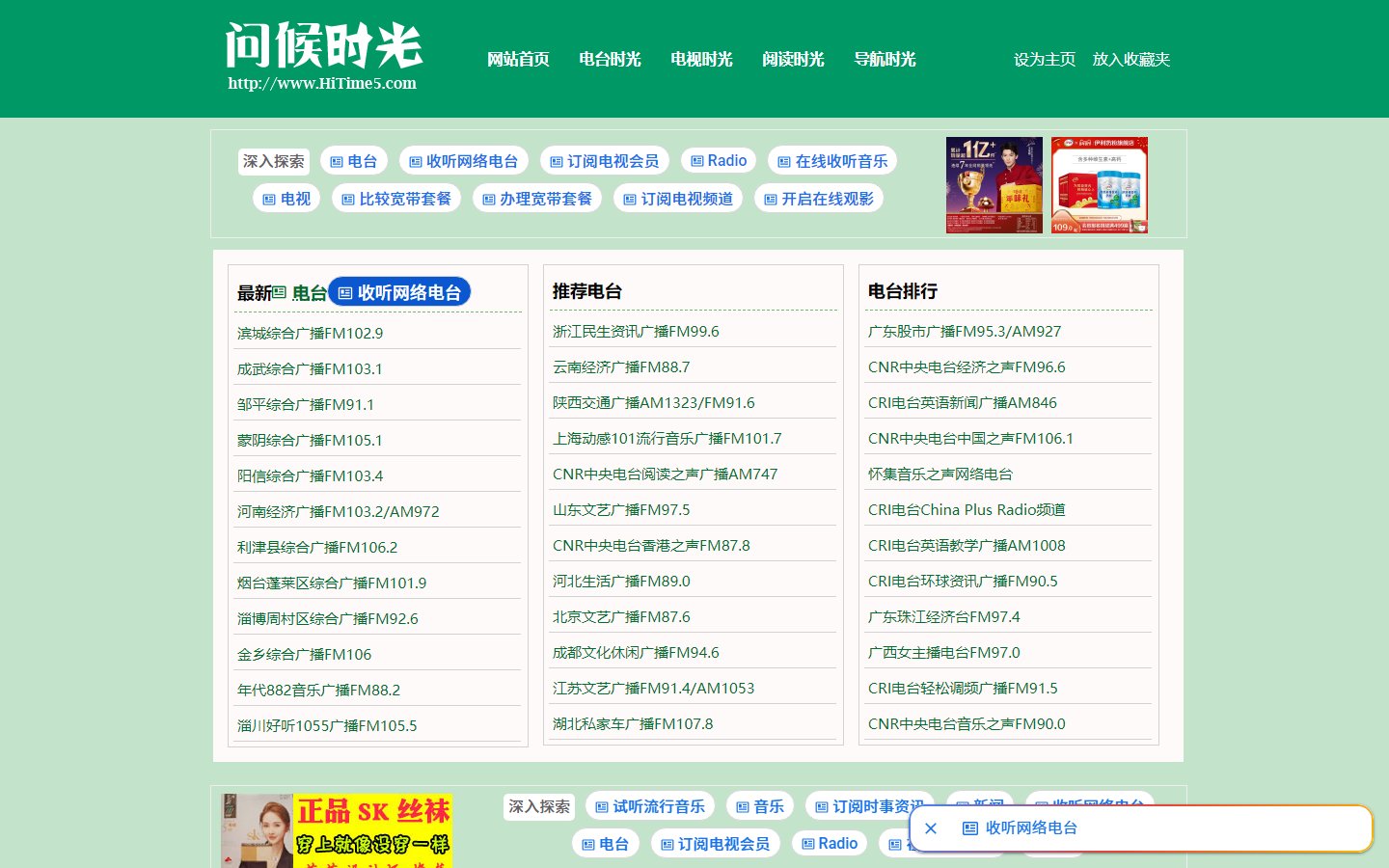This screenshot has width=1389, height=868.
Task: Click the 问候时光 site logo
Action: coord(323,56)
